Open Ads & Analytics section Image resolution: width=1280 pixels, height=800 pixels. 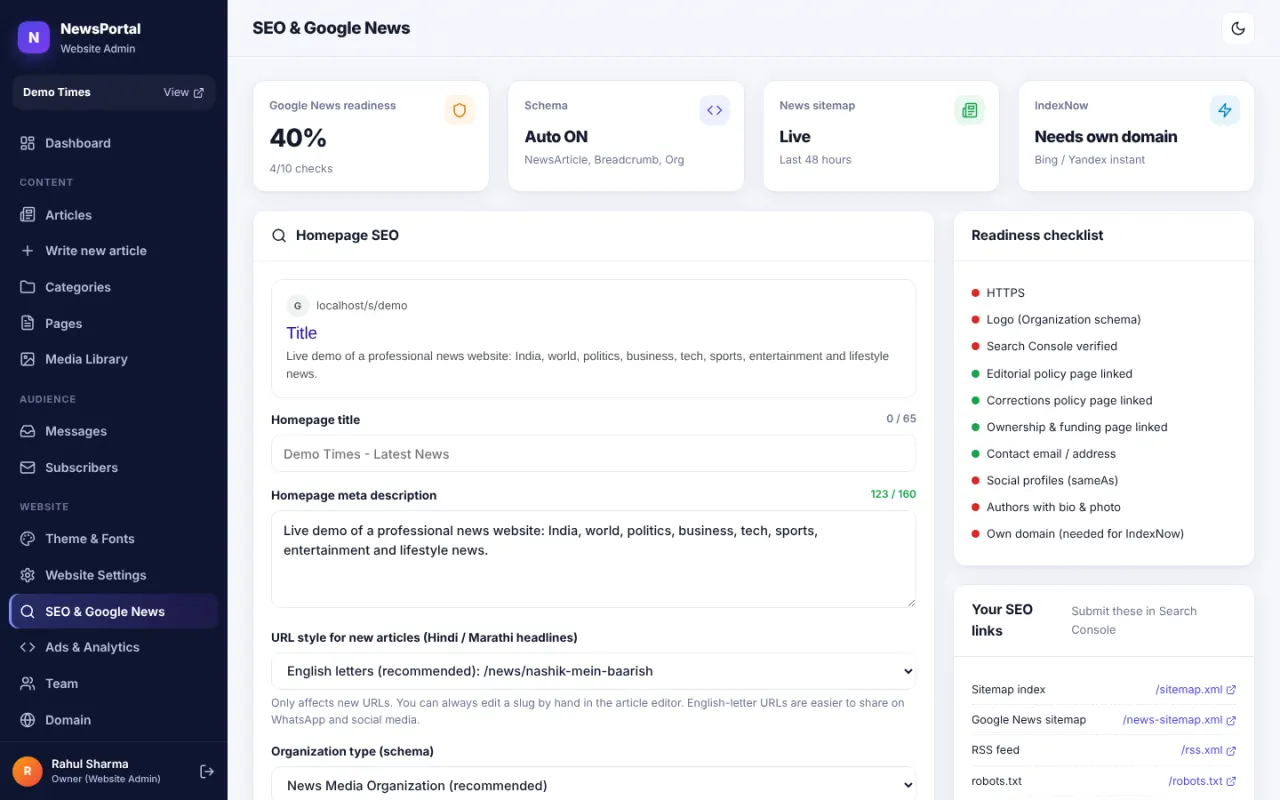[x=114, y=647]
